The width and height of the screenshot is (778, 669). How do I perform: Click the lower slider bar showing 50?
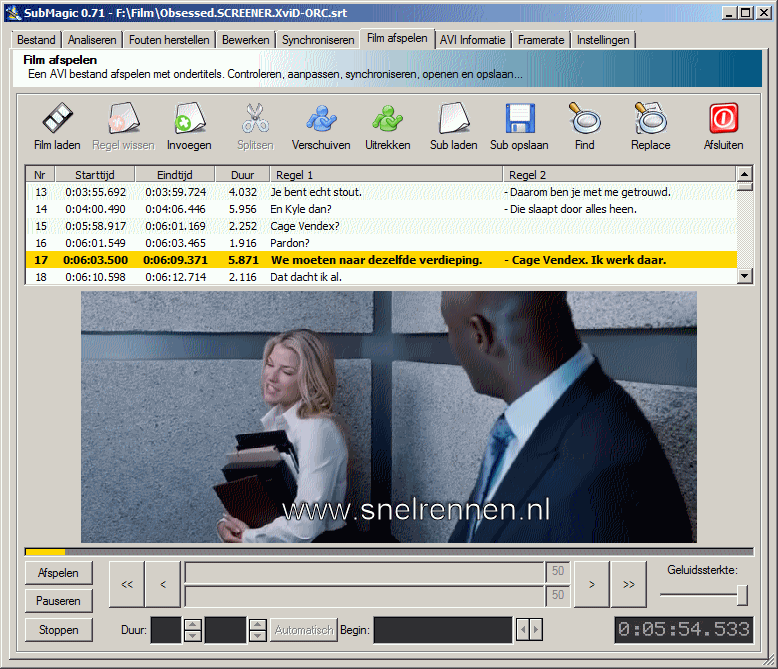pyautogui.click(x=365, y=596)
